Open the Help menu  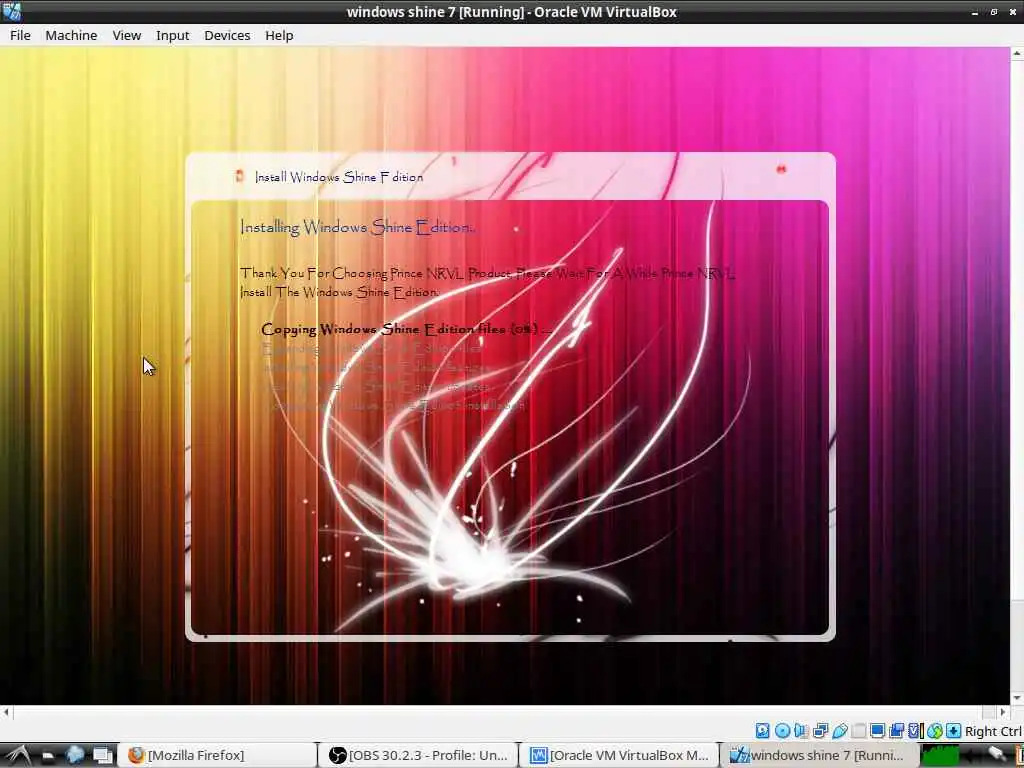point(279,35)
